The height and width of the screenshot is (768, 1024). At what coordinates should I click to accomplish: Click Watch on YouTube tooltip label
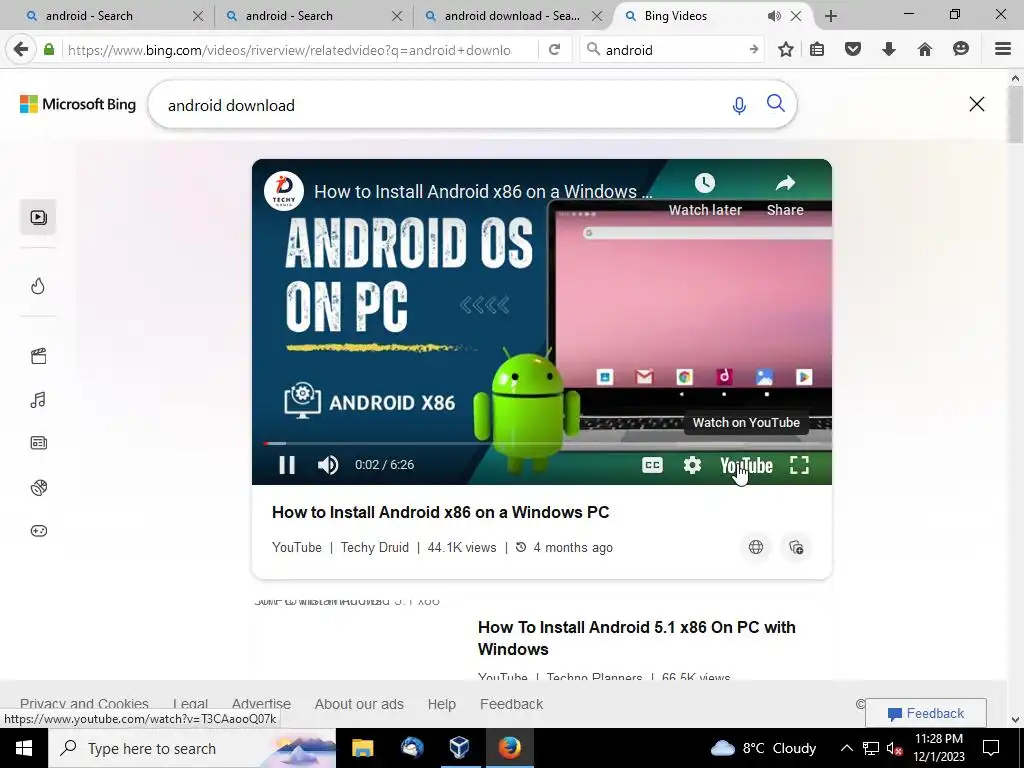pyautogui.click(x=746, y=423)
